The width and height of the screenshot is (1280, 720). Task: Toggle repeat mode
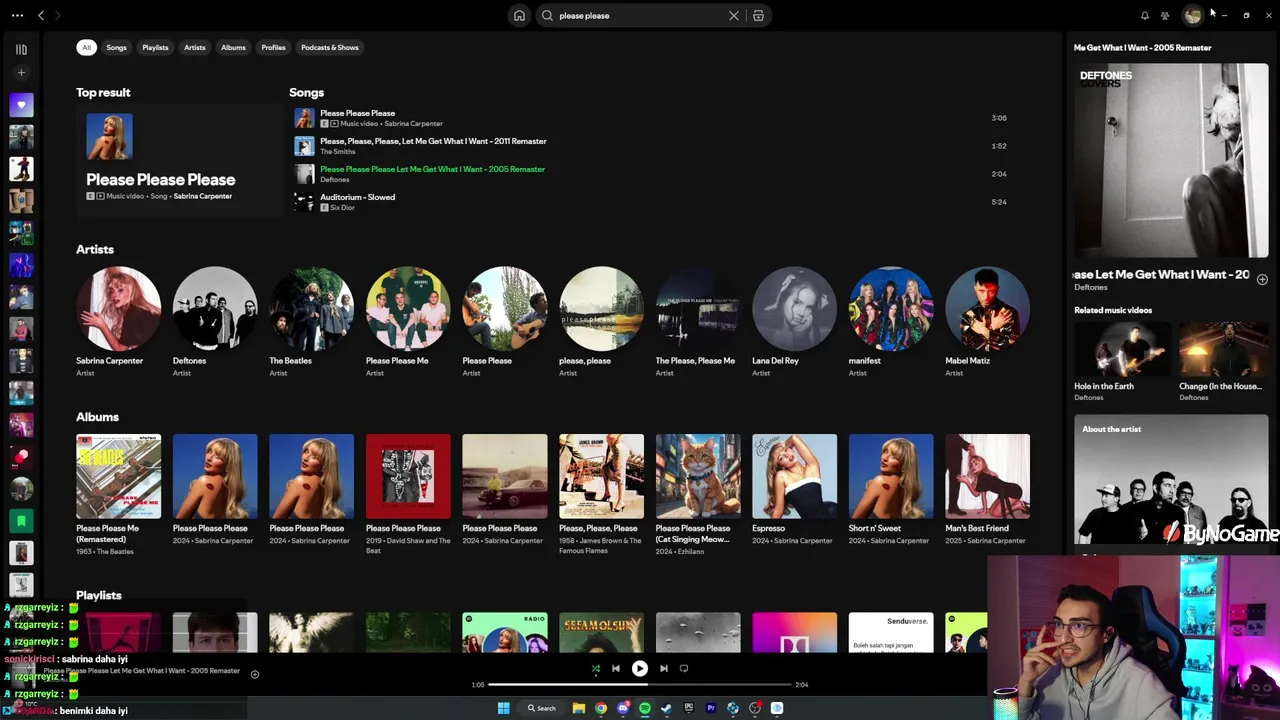tap(684, 669)
